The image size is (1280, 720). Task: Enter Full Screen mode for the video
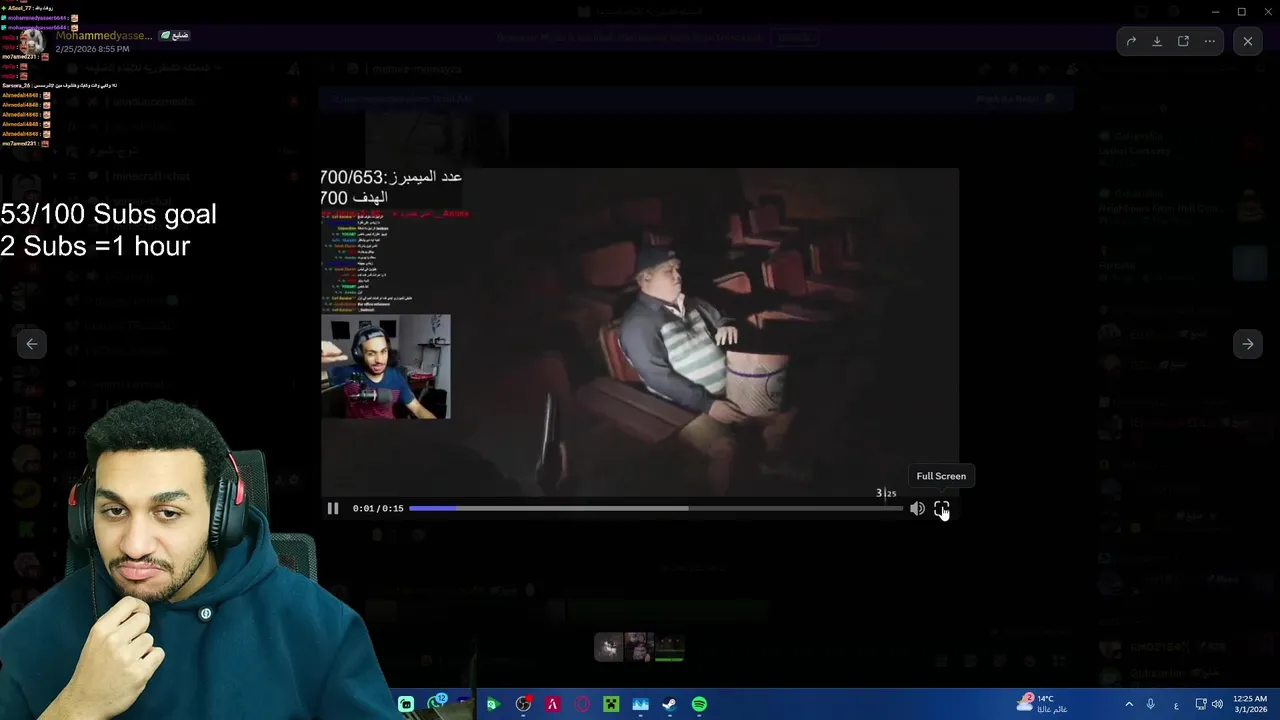[x=941, y=509]
